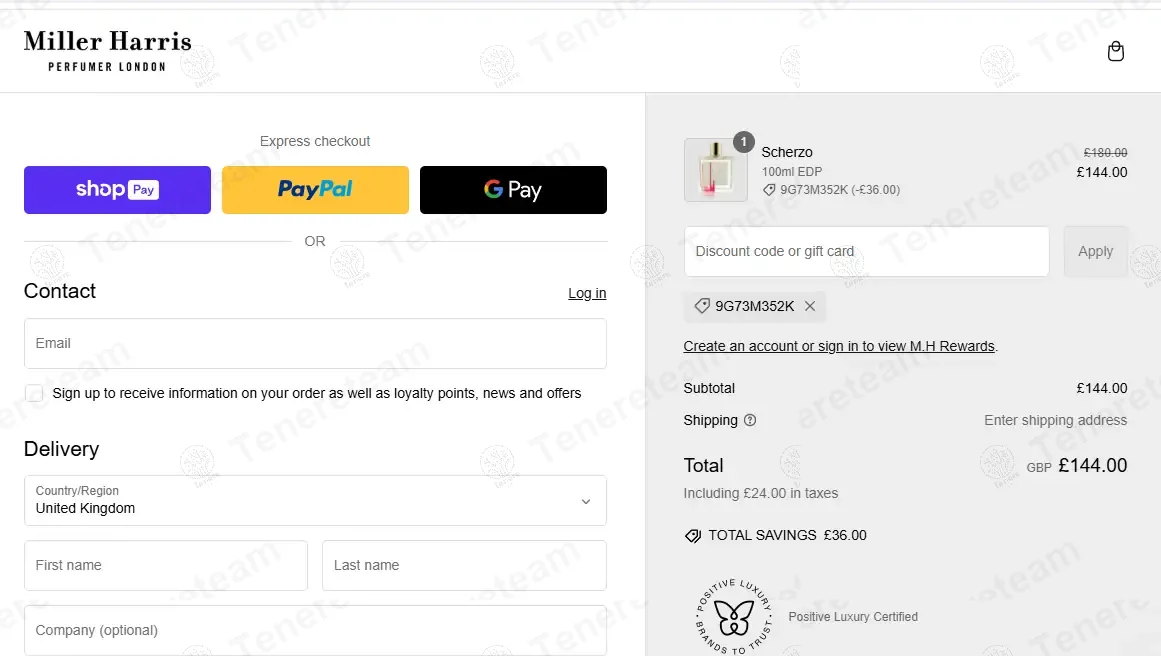The image size is (1161, 656).
Task: Click the Discount code or gift card field
Action: (x=866, y=252)
